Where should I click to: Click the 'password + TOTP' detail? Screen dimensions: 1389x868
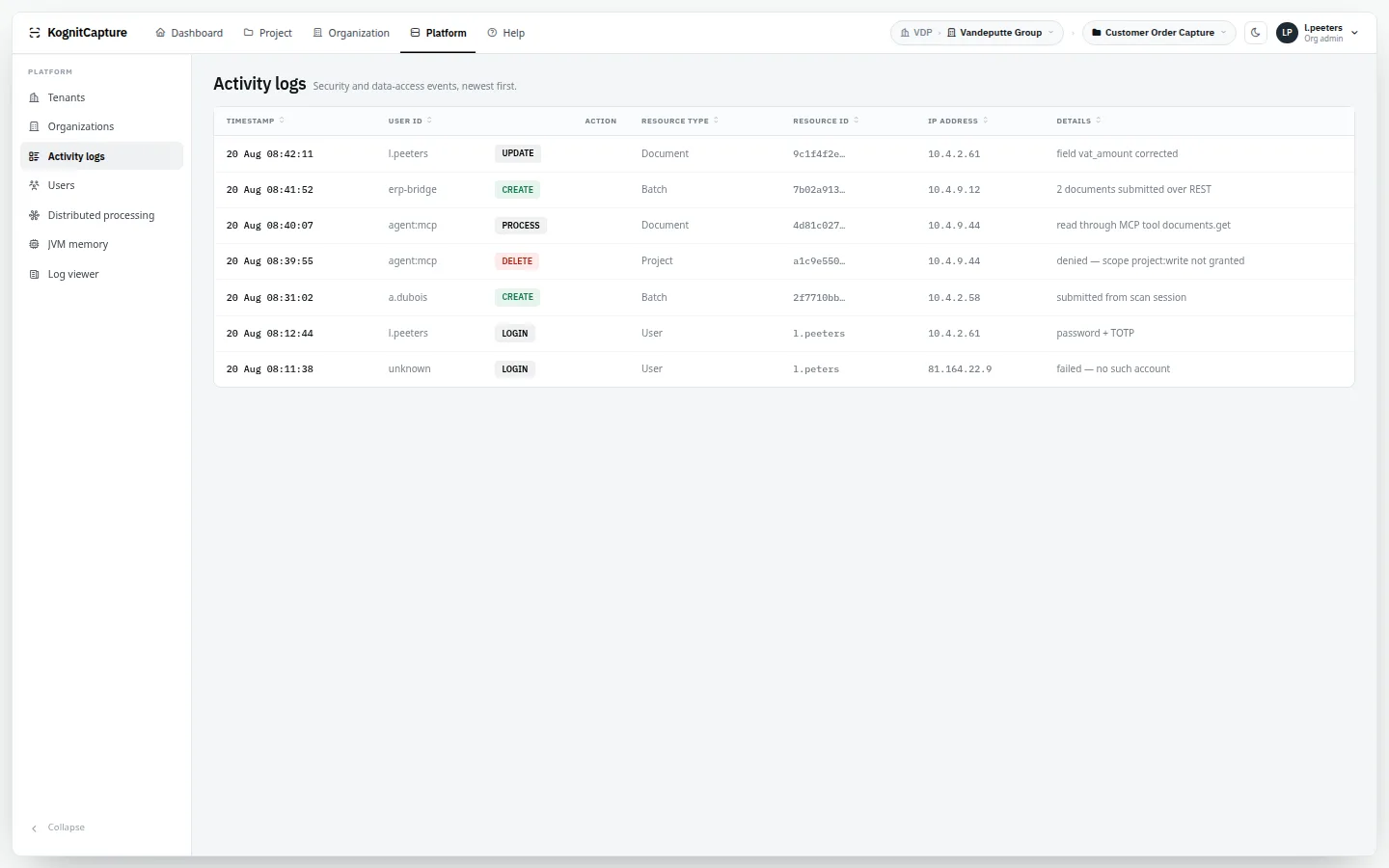tap(1096, 334)
